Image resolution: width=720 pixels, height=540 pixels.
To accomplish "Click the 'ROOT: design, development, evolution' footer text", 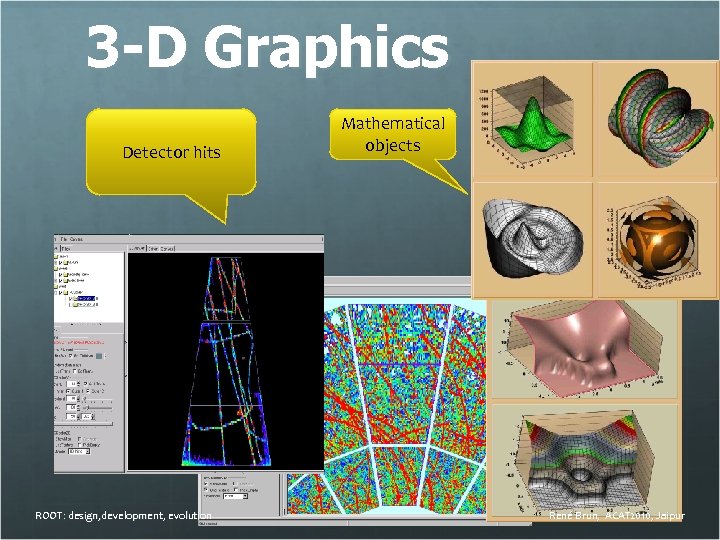I will (x=123, y=516).
